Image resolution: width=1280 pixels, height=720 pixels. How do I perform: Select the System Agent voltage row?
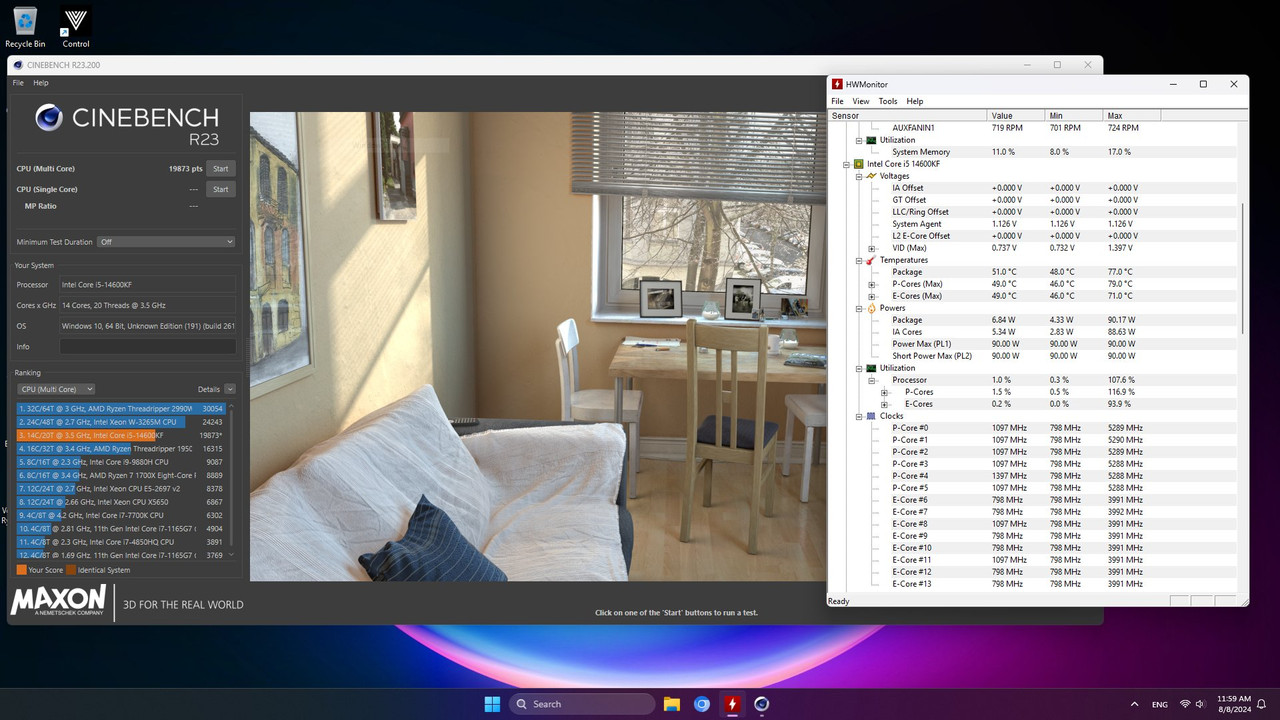[x=1034, y=224]
